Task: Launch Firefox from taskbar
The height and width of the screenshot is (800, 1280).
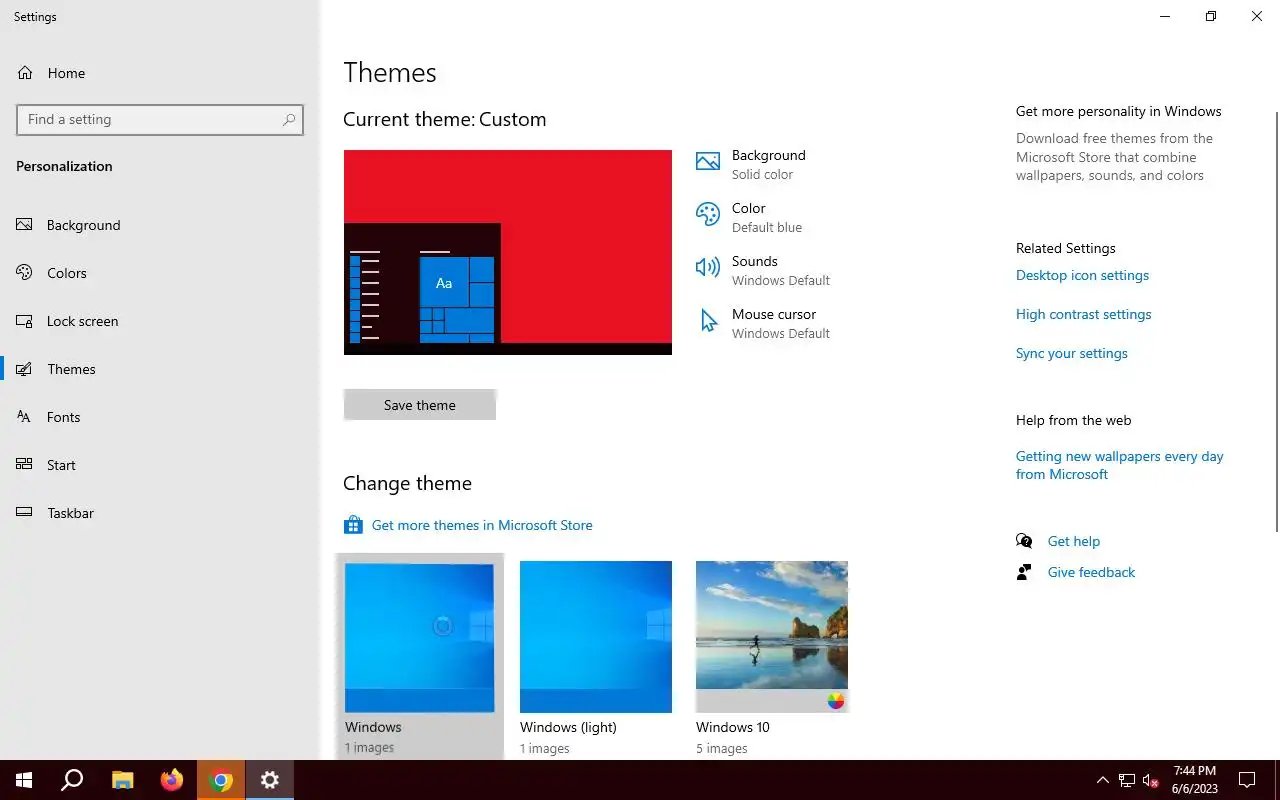Action: [172, 780]
